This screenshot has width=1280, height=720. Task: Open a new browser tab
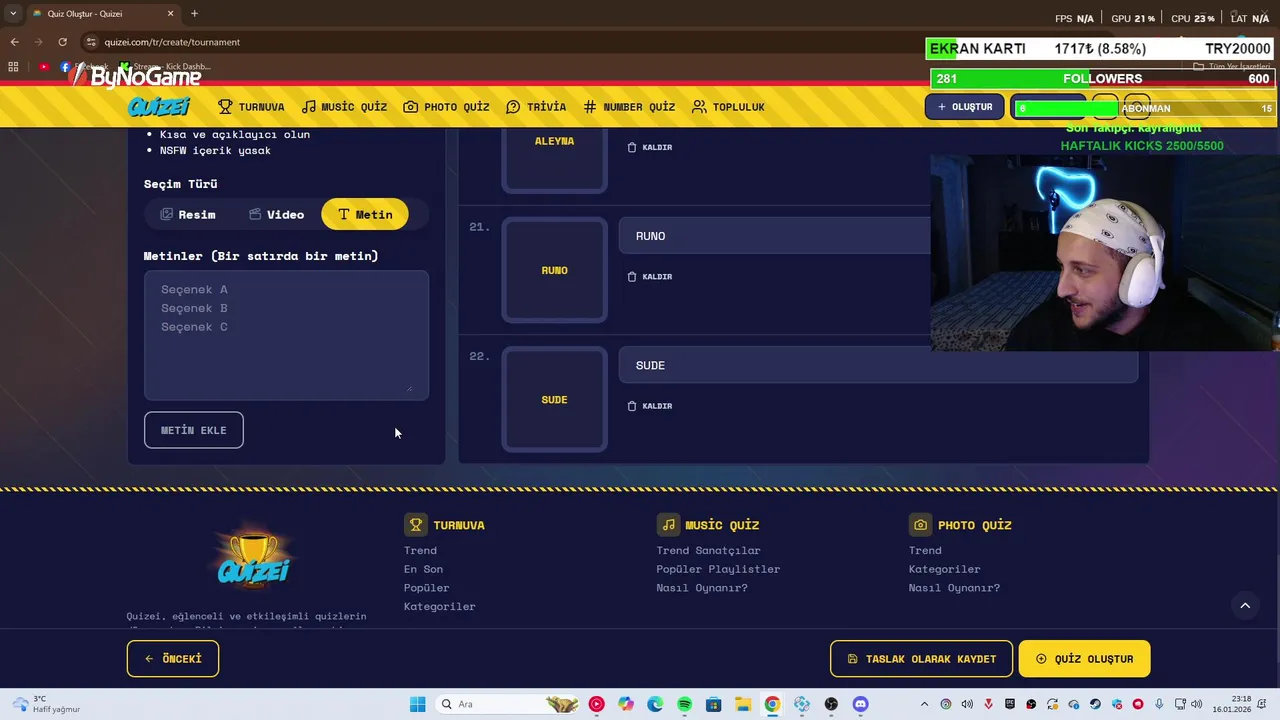194,14
